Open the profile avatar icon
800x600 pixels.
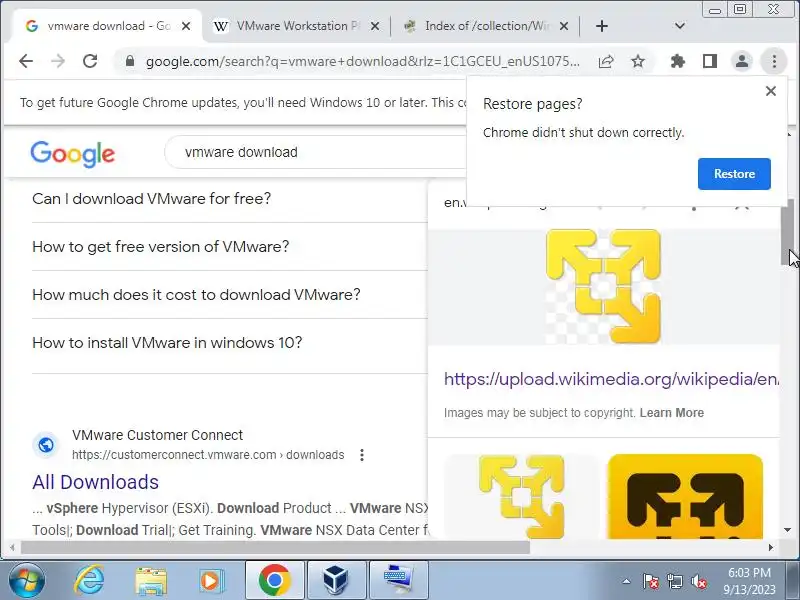coord(742,62)
